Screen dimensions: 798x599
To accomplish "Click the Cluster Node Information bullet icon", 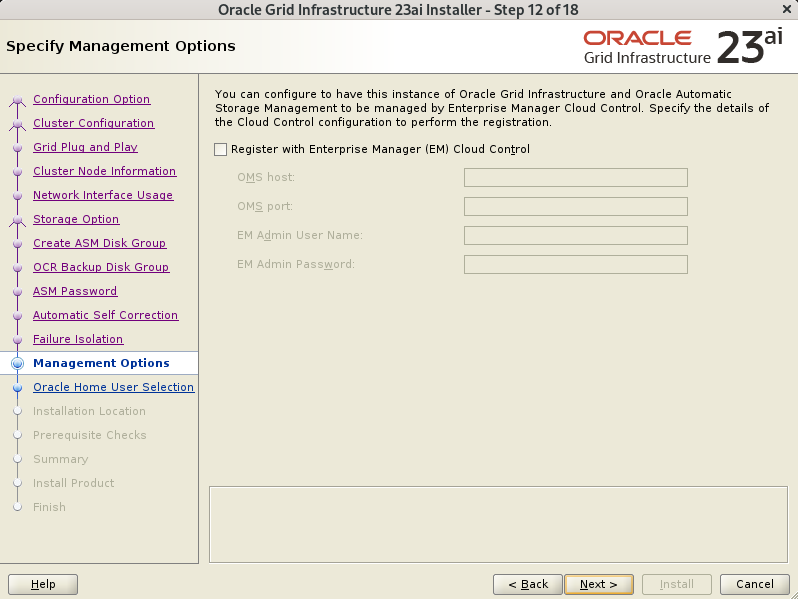I will pyautogui.click(x=17, y=172).
